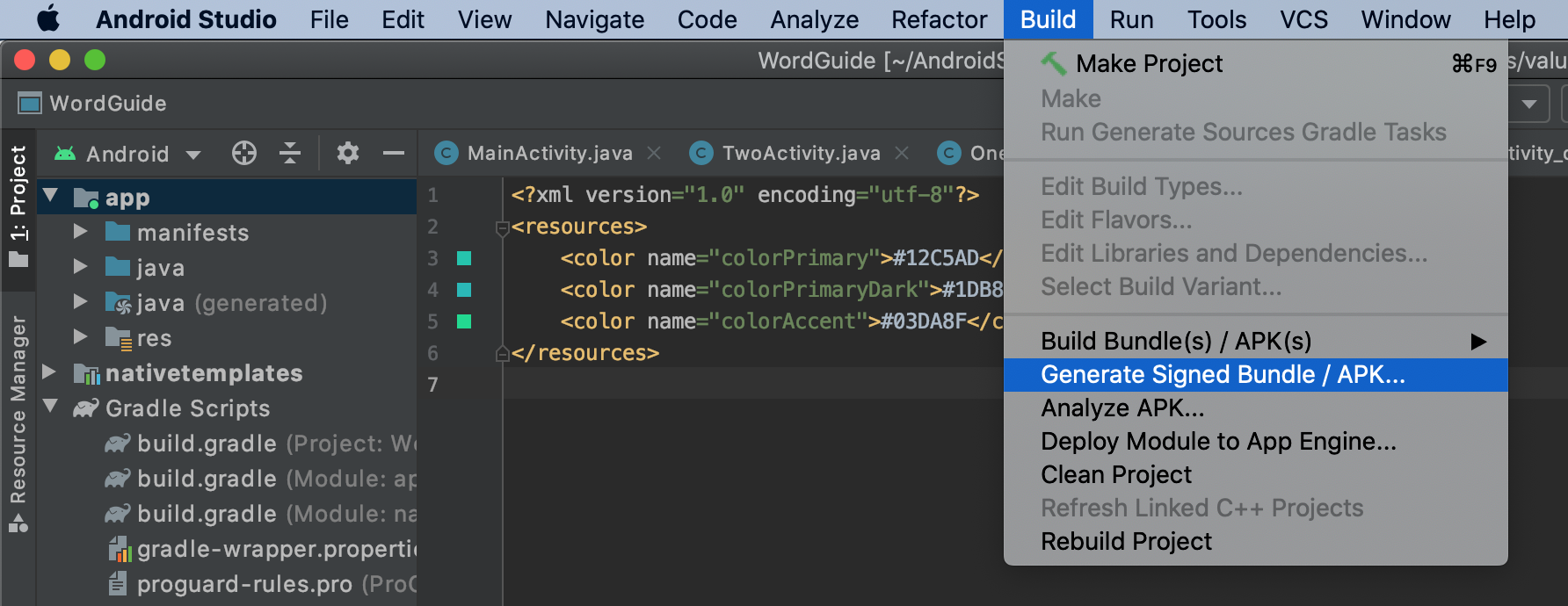Open the Code menu
The width and height of the screenshot is (1568, 606).
click(x=707, y=19)
